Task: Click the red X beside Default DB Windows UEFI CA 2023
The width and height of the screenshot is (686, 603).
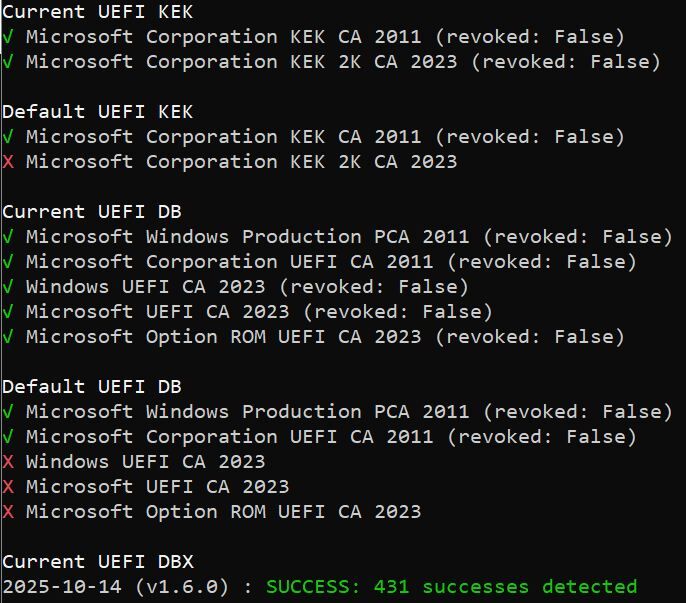Action: pos(8,462)
